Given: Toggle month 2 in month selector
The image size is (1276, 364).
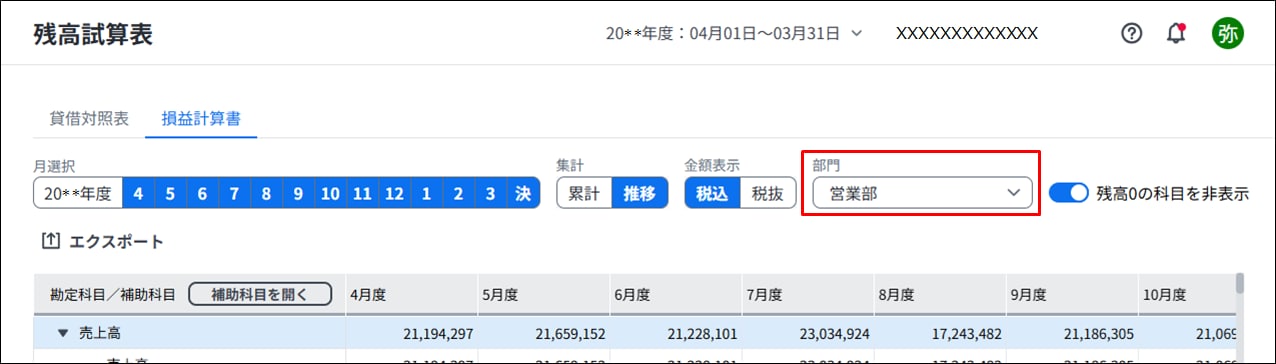Looking at the screenshot, I should (458, 193).
